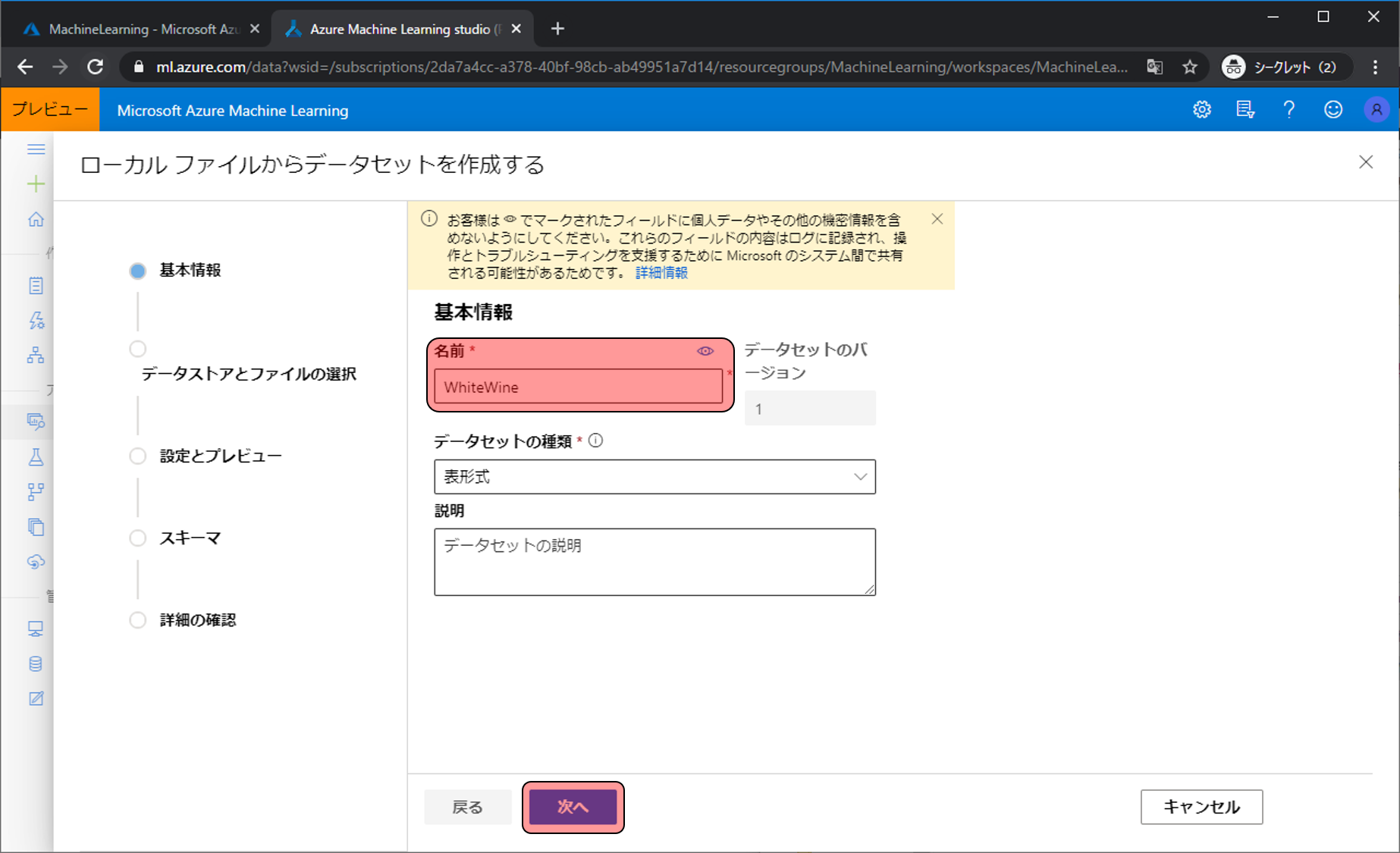Open the 詳細情報 link in notice
The height and width of the screenshot is (853, 1400).
point(661,273)
